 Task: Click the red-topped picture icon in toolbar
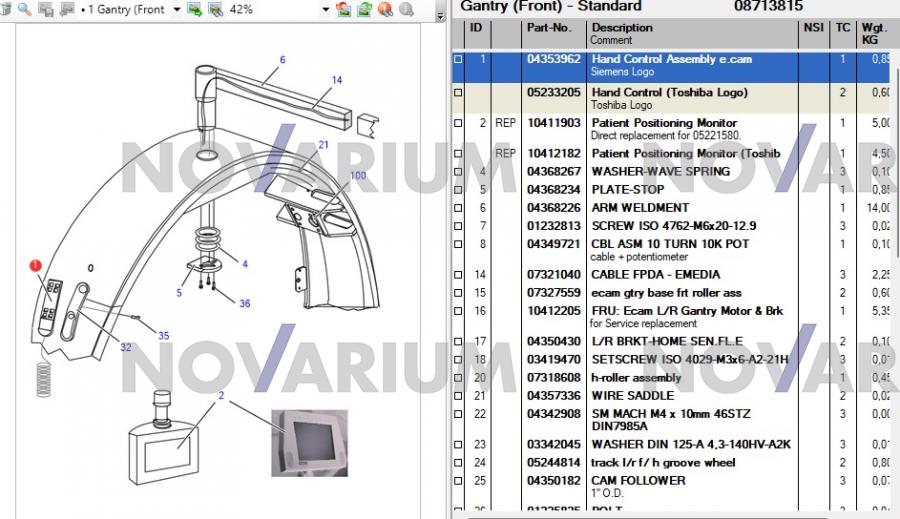tap(344, 9)
